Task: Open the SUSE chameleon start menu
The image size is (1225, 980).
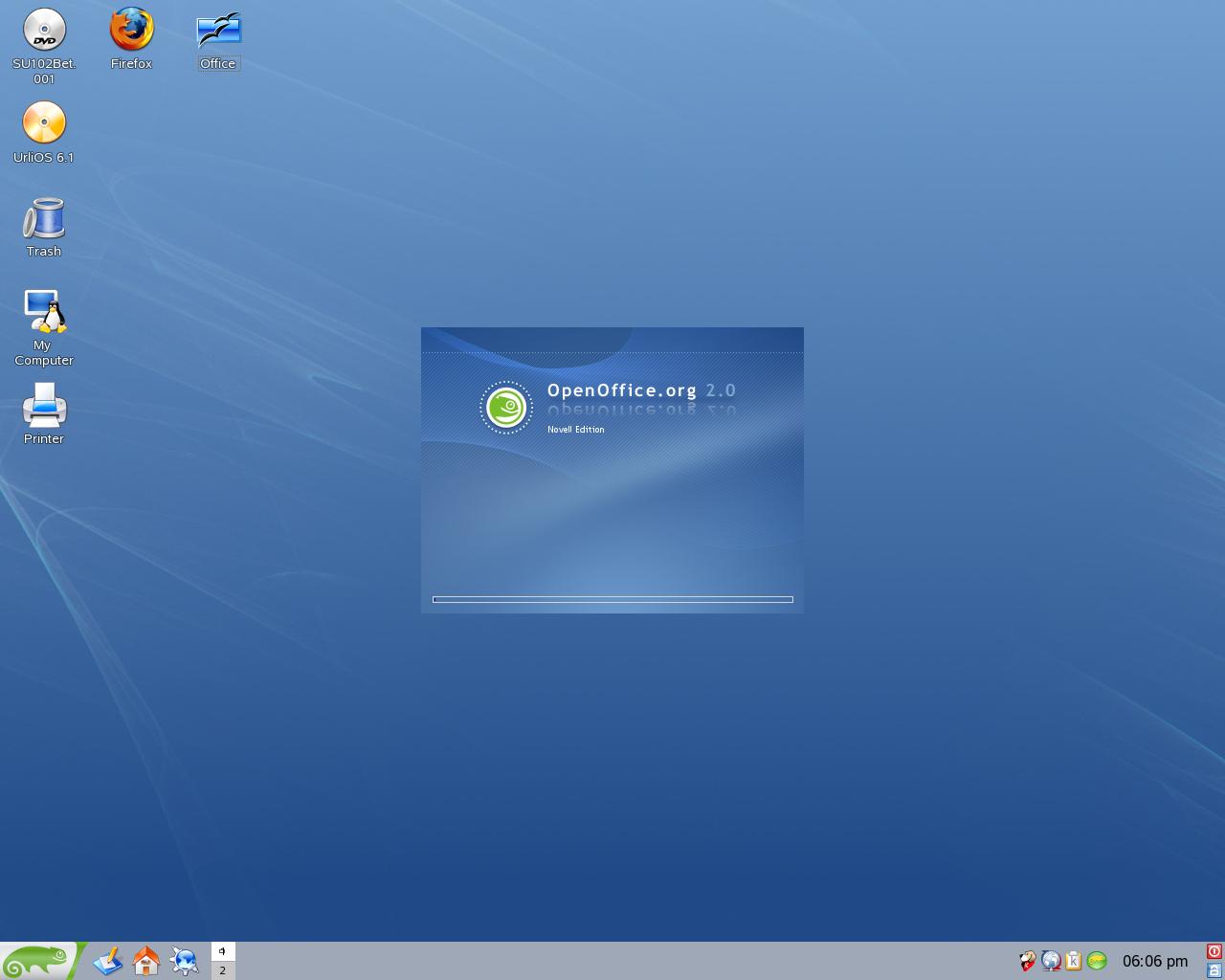Action: (38, 961)
